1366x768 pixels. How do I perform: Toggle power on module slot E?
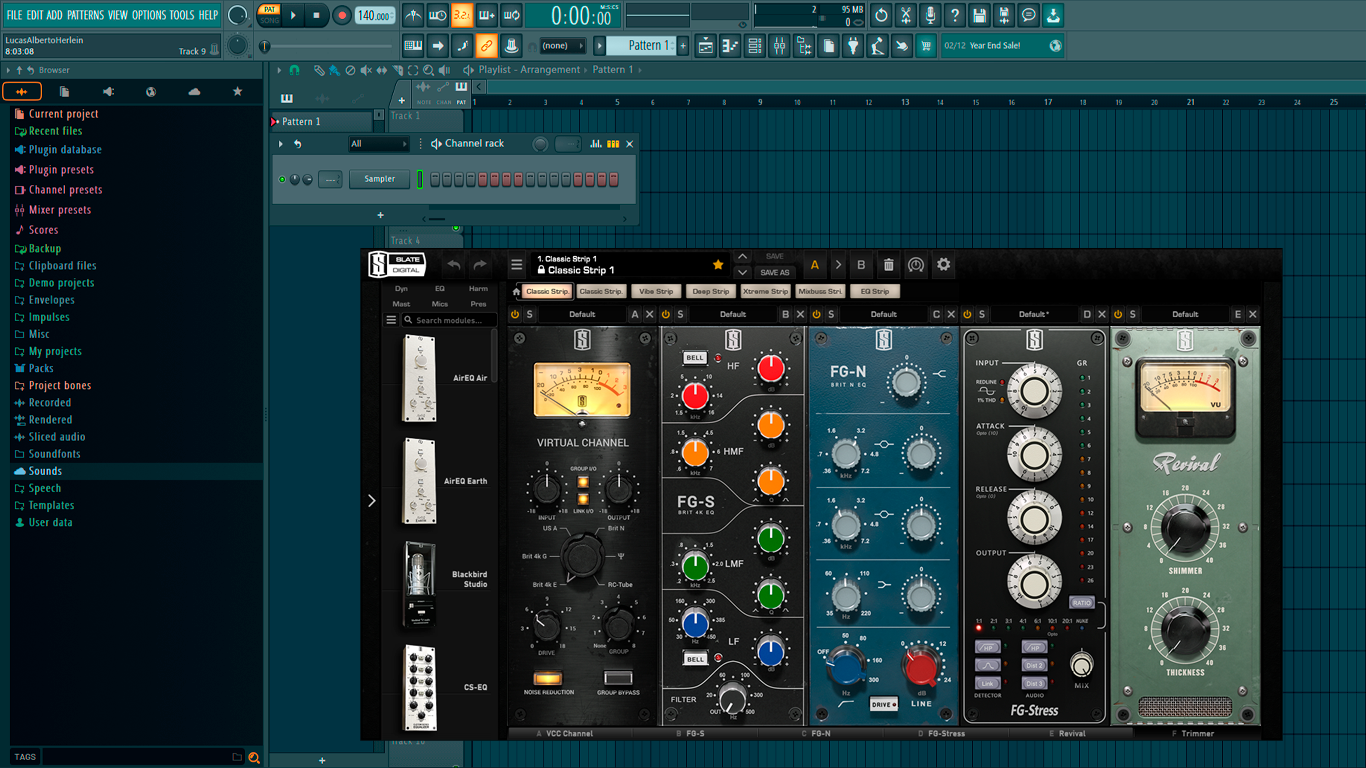click(1118, 314)
